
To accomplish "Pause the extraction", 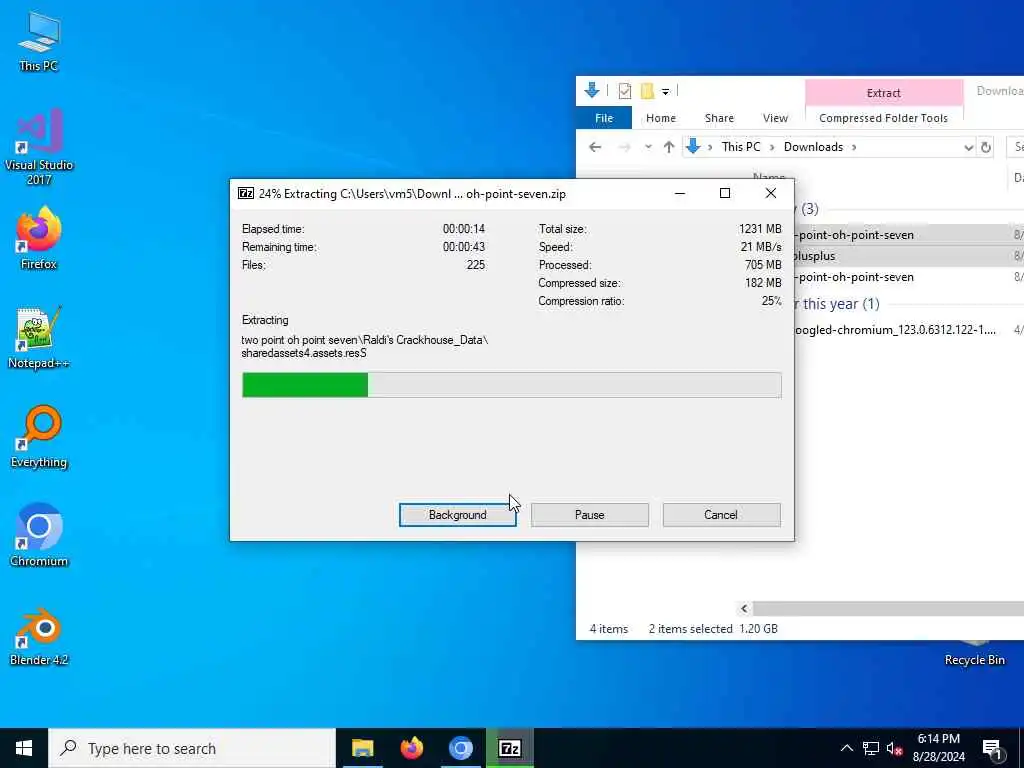I will 590,515.
